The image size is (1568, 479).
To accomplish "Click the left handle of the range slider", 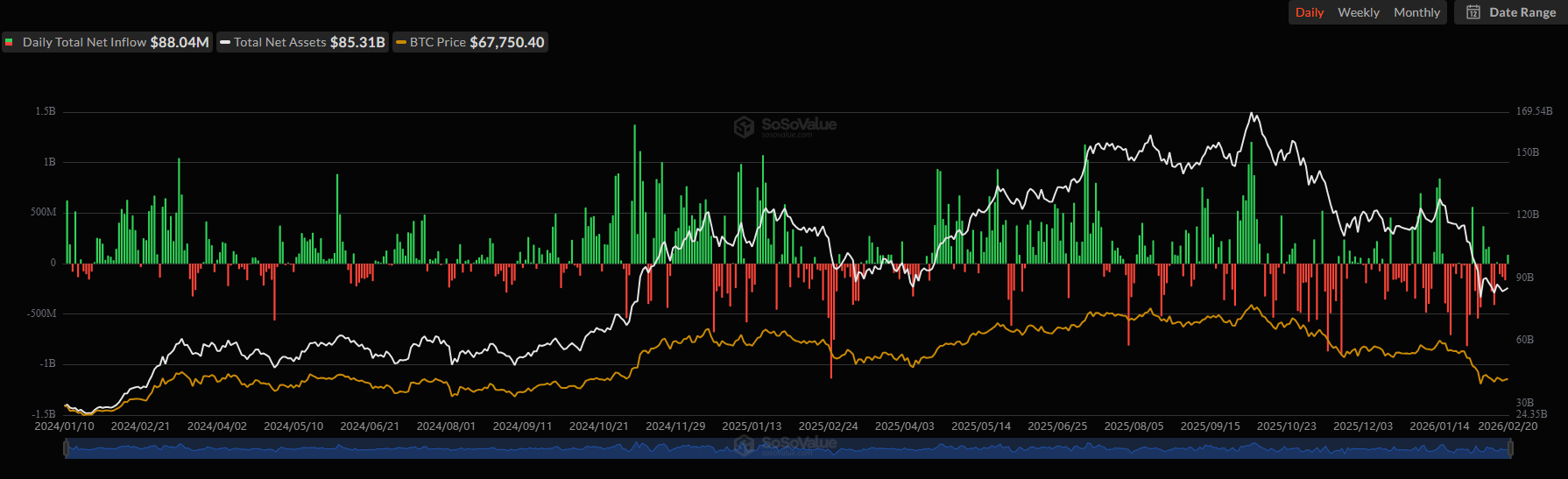I will pos(66,448).
